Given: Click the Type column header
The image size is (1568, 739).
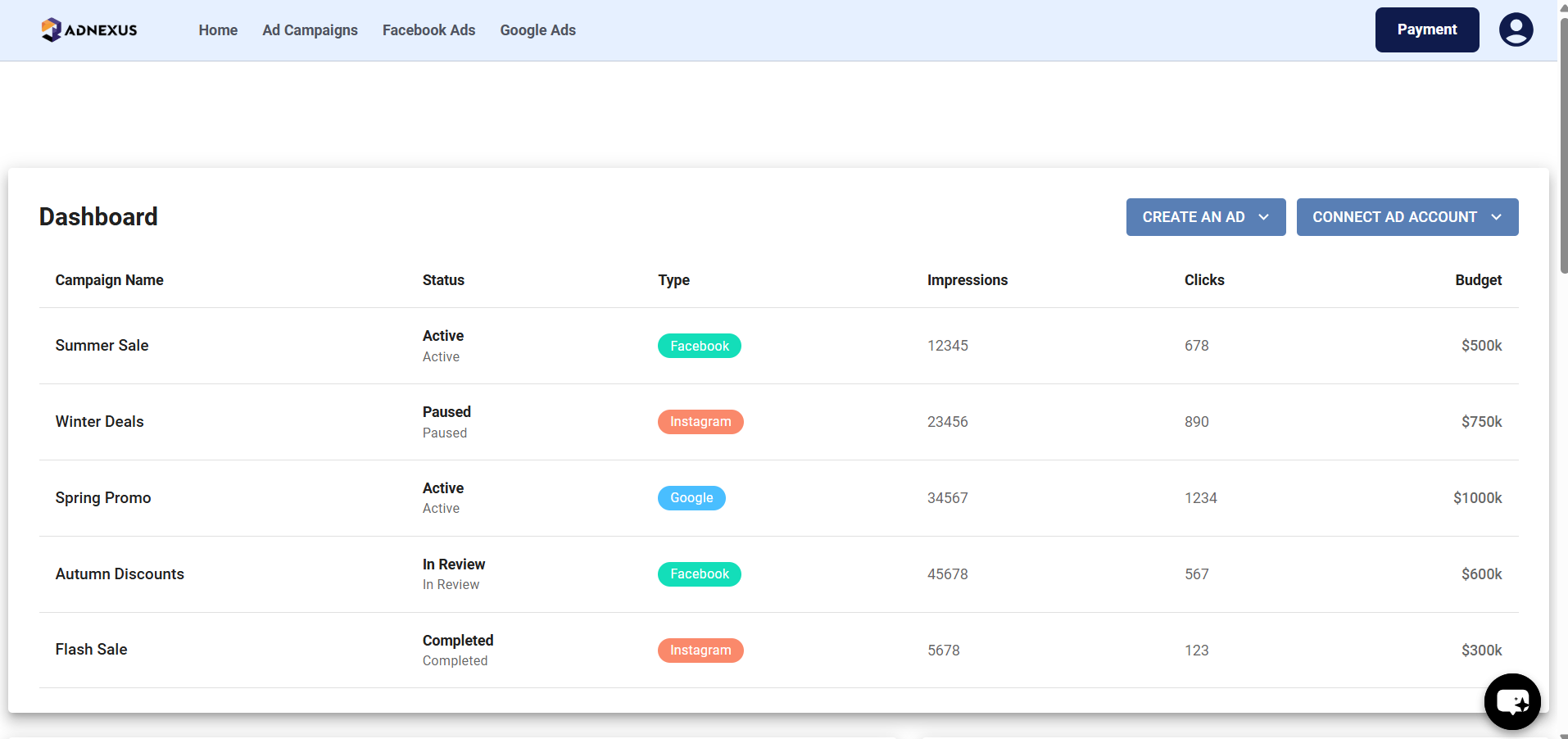Looking at the screenshot, I should (673, 280).
